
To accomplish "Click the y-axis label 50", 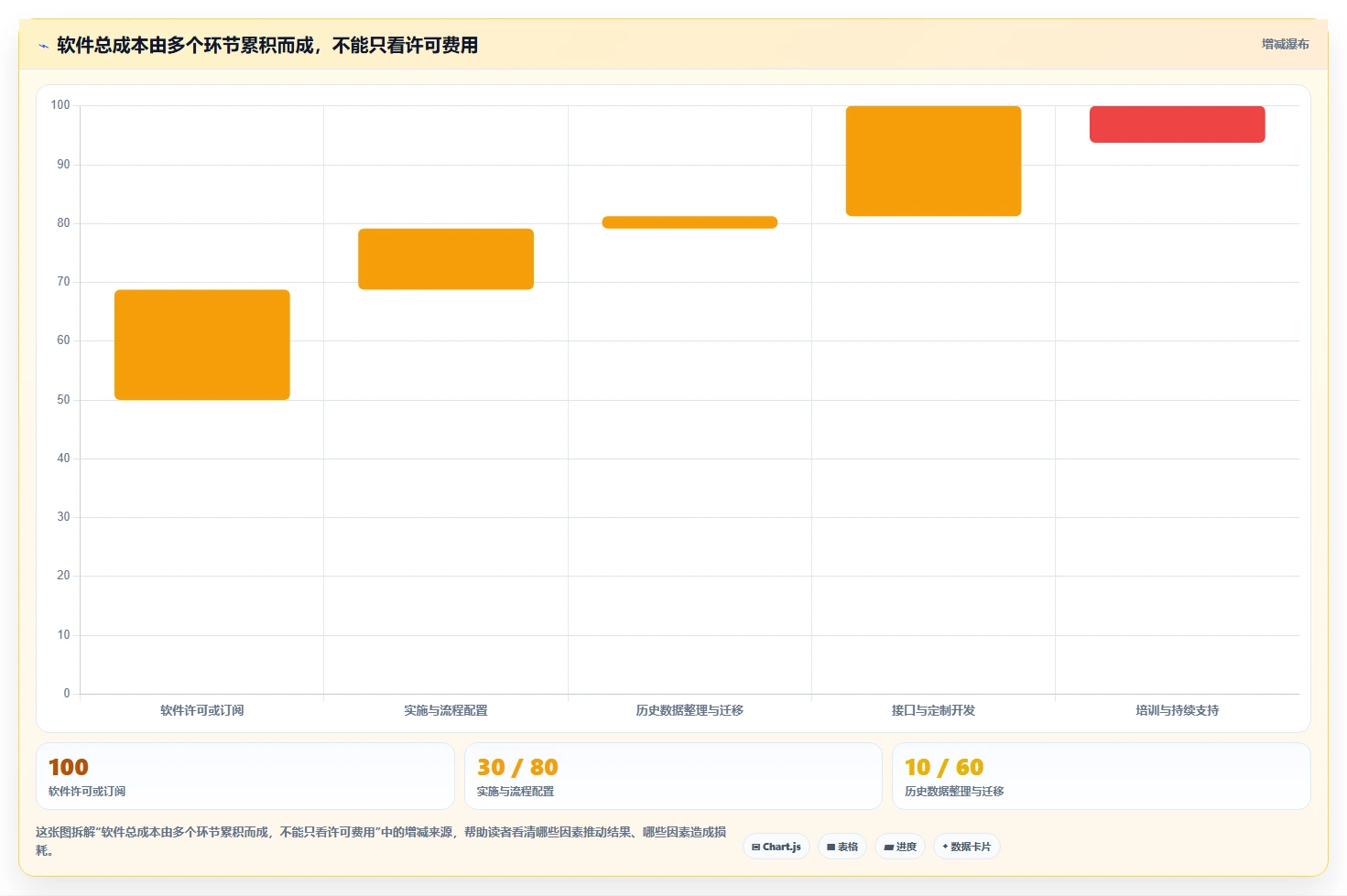I will point(63,400).
